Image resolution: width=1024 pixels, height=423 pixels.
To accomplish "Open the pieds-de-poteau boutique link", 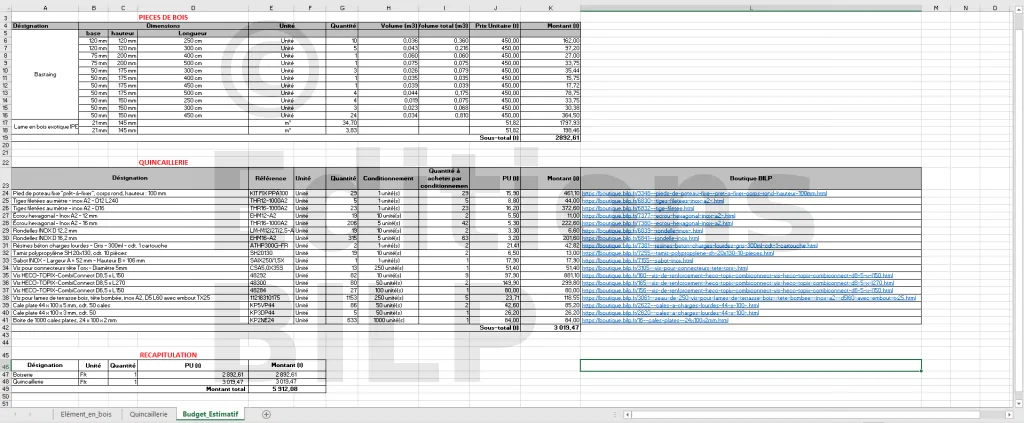I will tap(698, 192).
